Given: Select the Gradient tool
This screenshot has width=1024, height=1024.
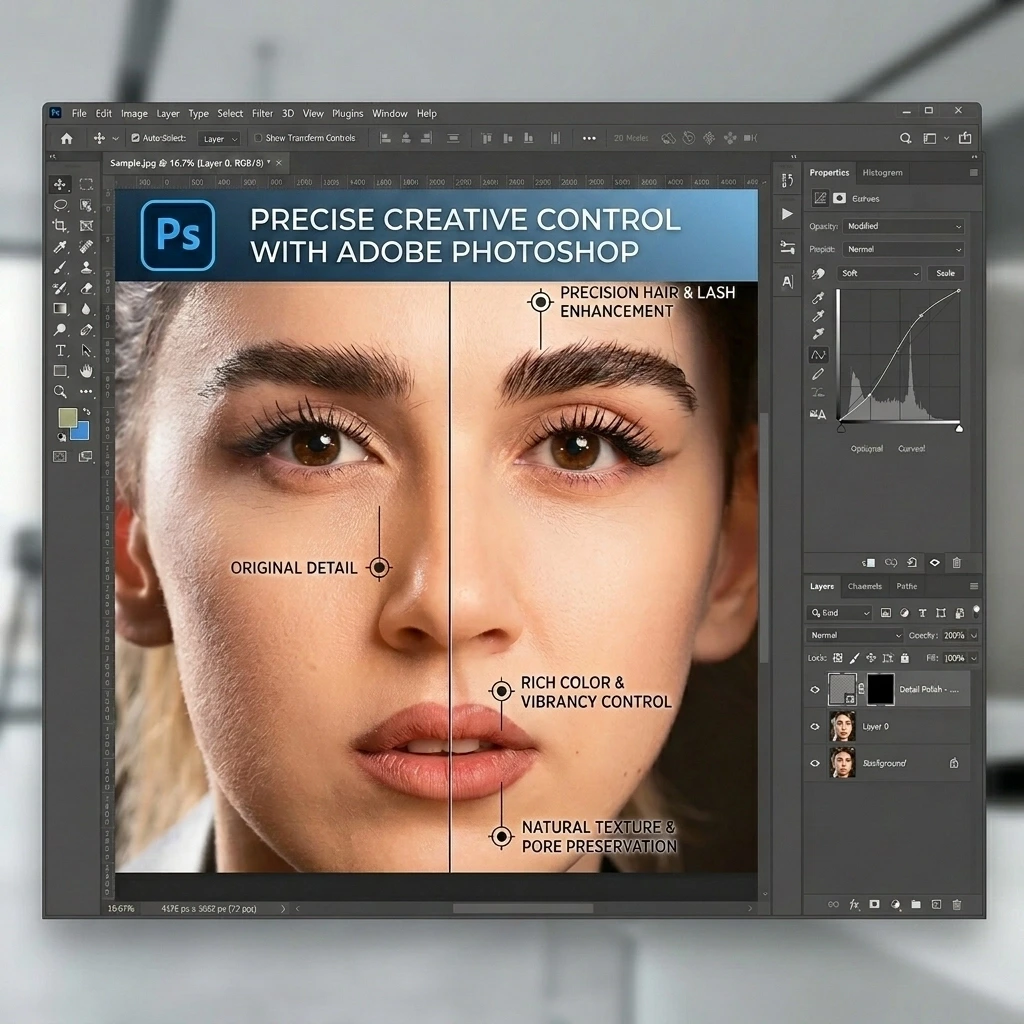Looking at the screenshot, I should tap(60, 309).
